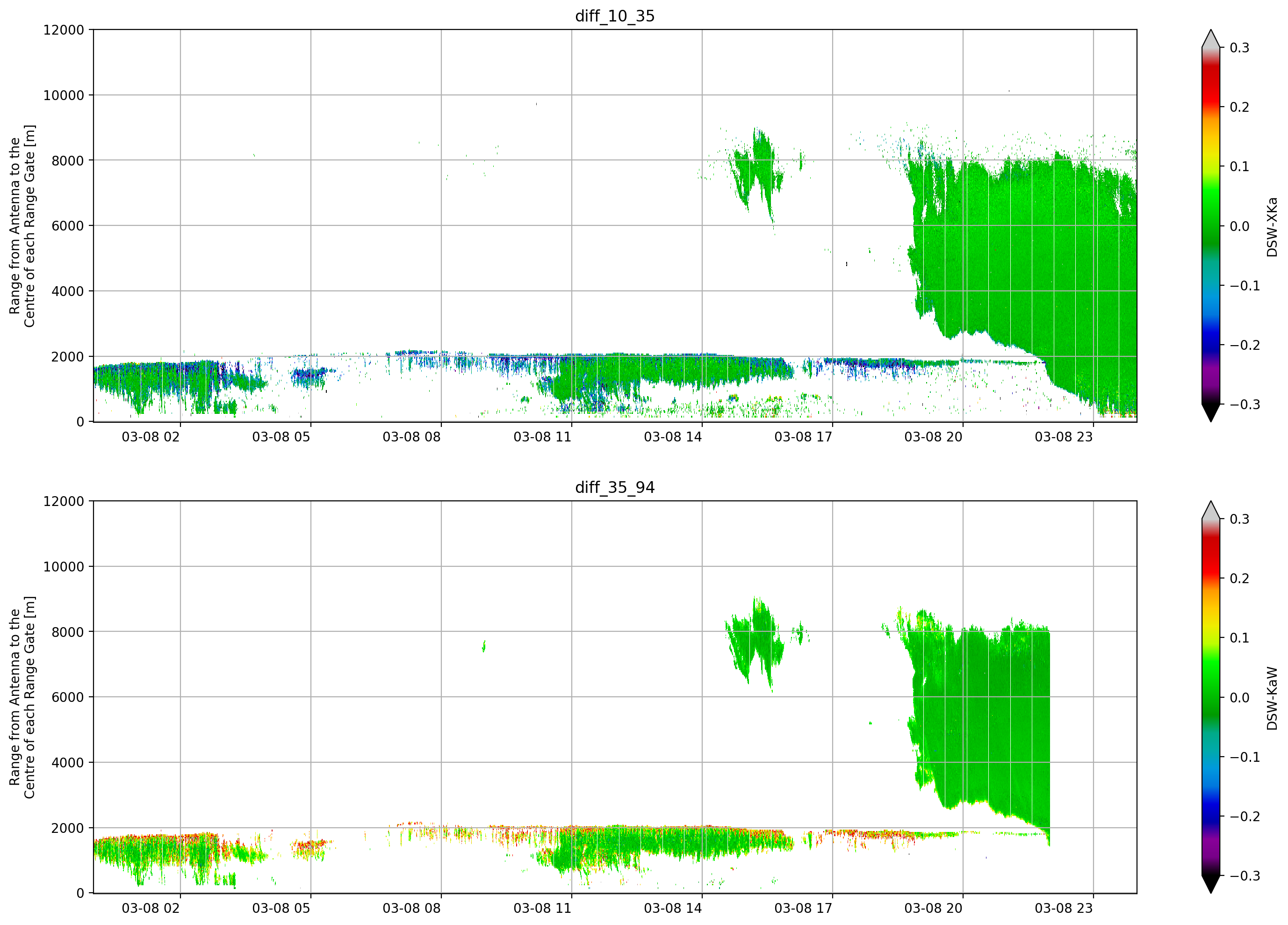Click −0.3 tick on DSW-XKa colorbar
Viewport: 1288px width, 925px height.
[x=1245, y=405]
